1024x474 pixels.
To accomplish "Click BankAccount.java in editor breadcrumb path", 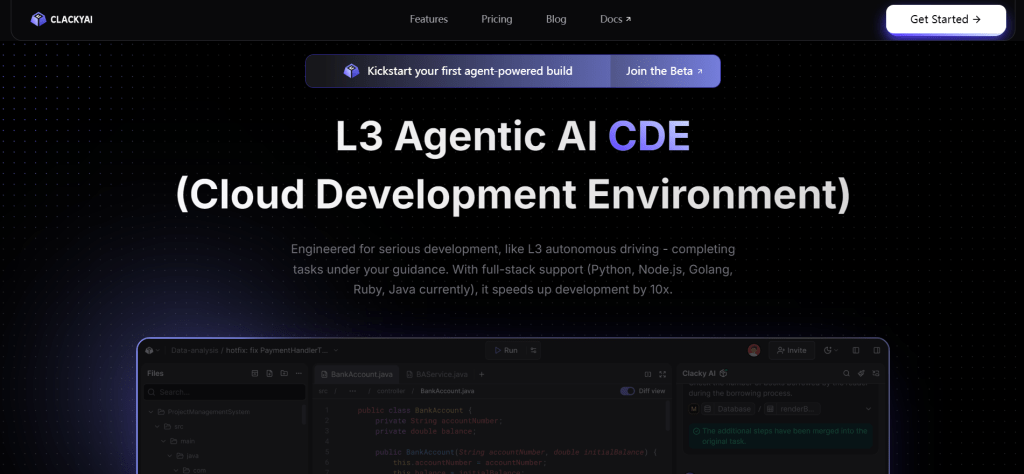I will [x=447, y=391].
